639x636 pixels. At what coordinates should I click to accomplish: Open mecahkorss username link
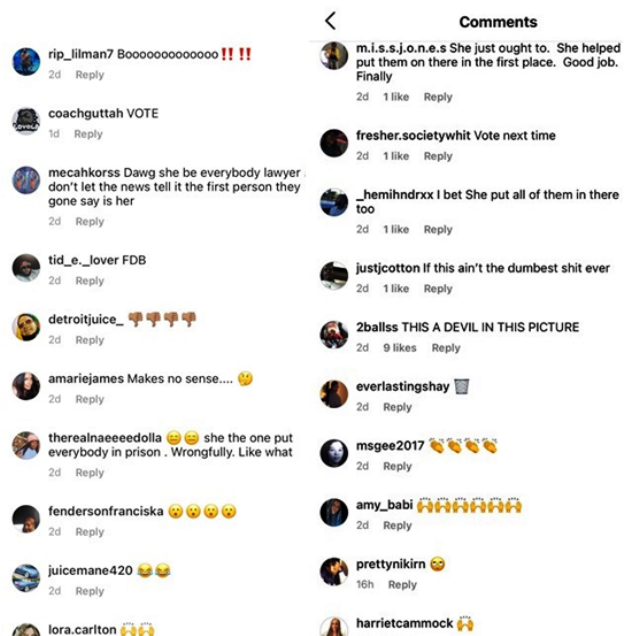pos(84,173)
